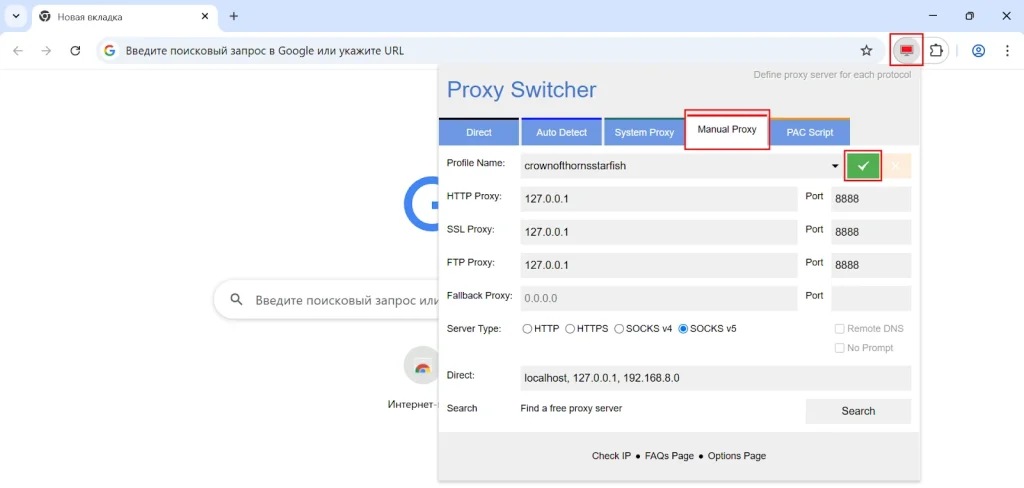1024x488 pixels.
Task: Click the FTP Proxy address field
Action: 659,265
